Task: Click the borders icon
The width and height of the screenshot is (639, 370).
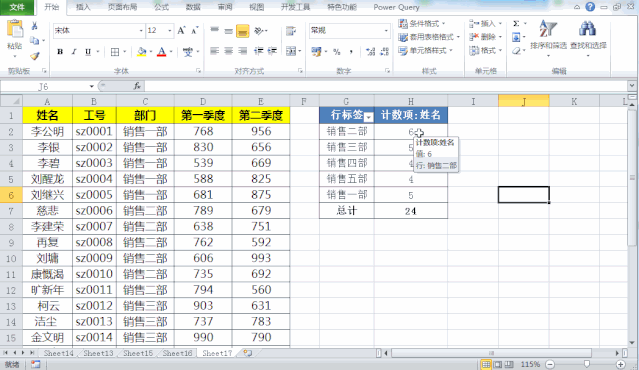Action: coord(115,52)
